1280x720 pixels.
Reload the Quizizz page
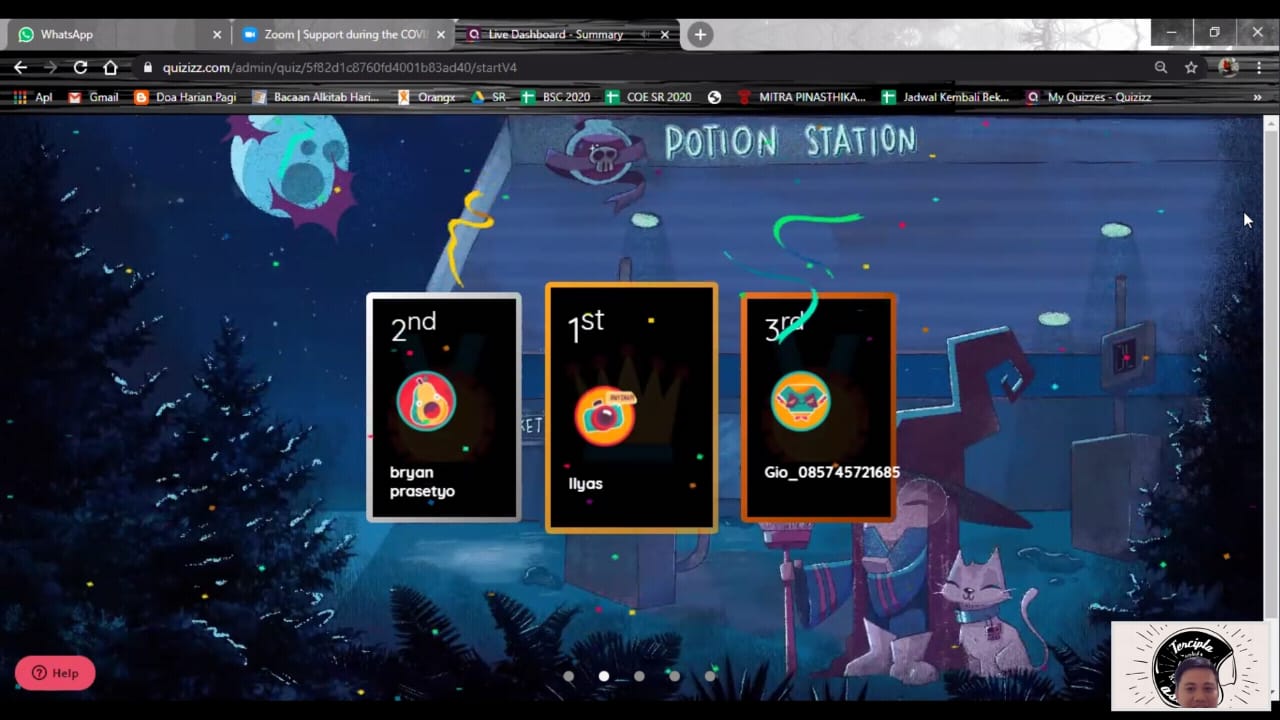click(80, 67)
